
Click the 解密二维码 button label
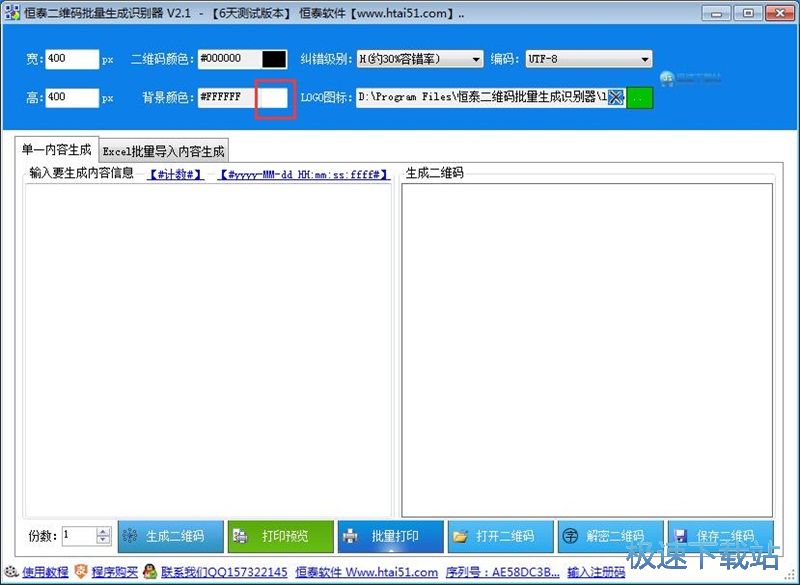coord(615,536)
